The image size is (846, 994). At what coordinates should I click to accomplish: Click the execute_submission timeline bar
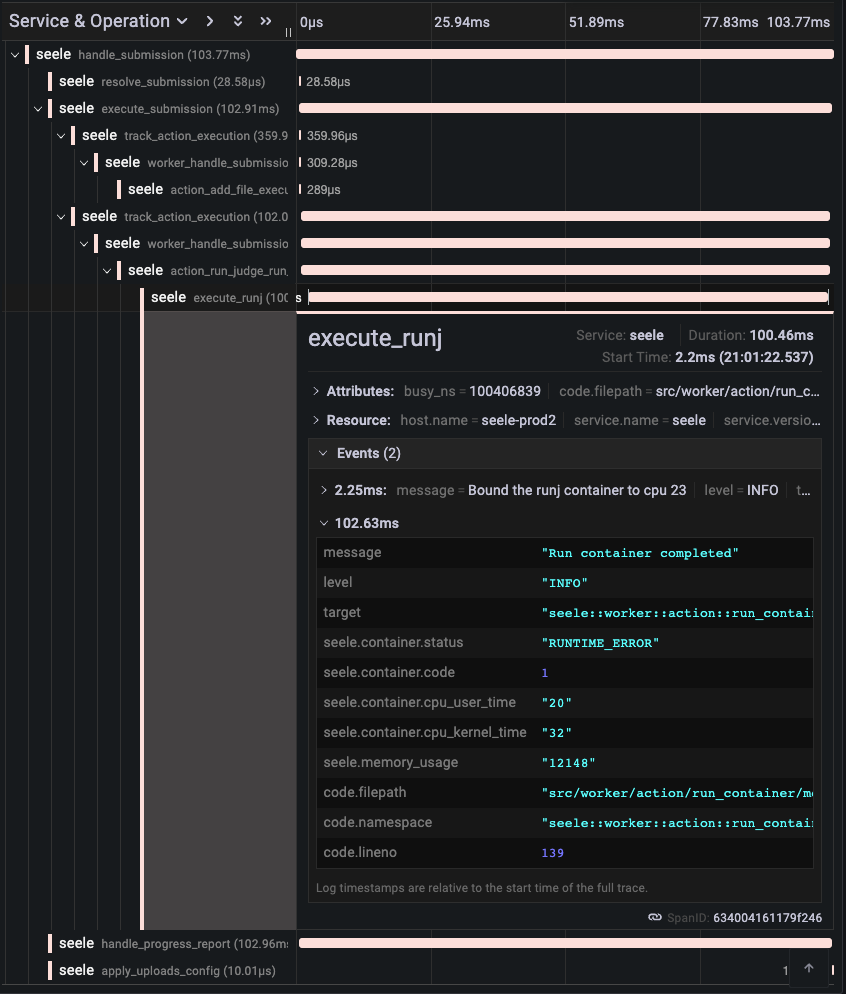565,108
